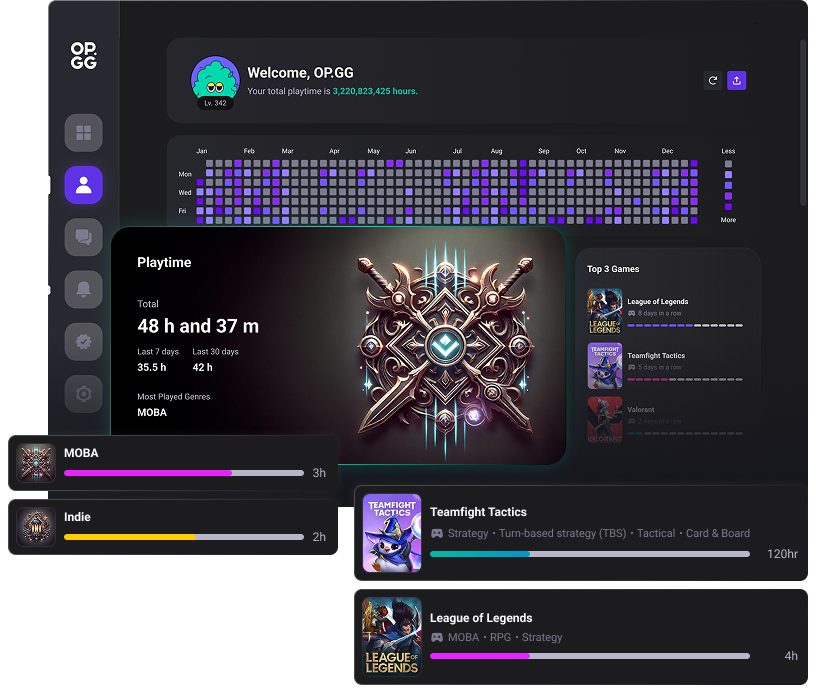Click the 2h label on Indie card
This screenshot has width=816, height=693.
[x=319, y=537]
